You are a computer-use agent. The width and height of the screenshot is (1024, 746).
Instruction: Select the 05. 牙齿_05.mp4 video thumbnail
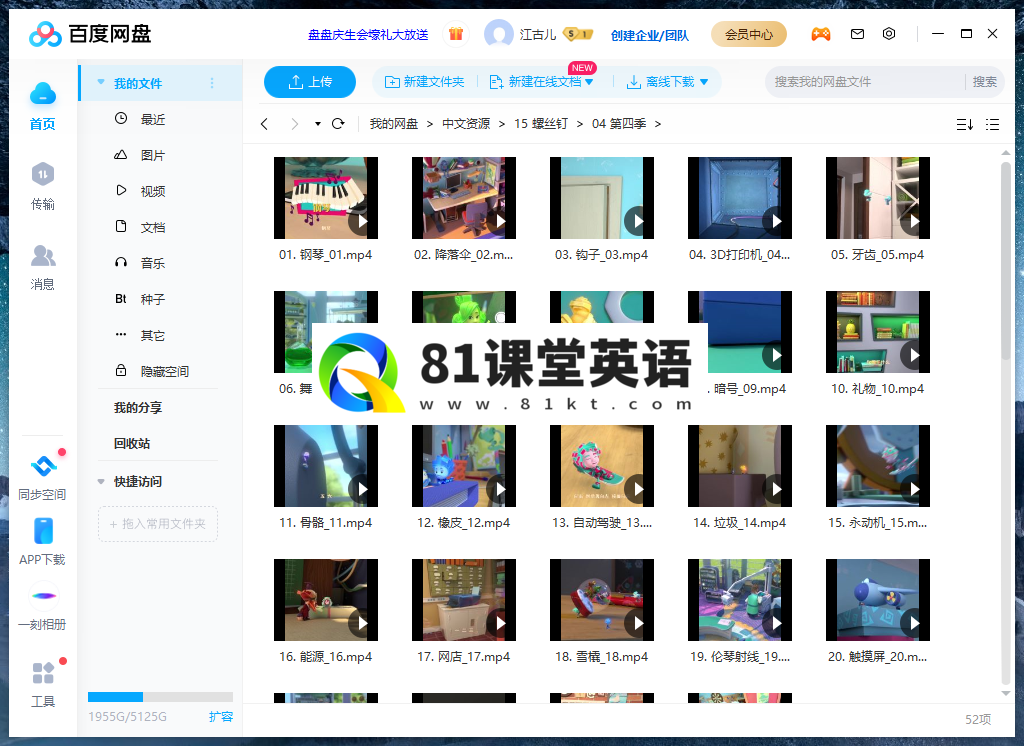(878, 198)
